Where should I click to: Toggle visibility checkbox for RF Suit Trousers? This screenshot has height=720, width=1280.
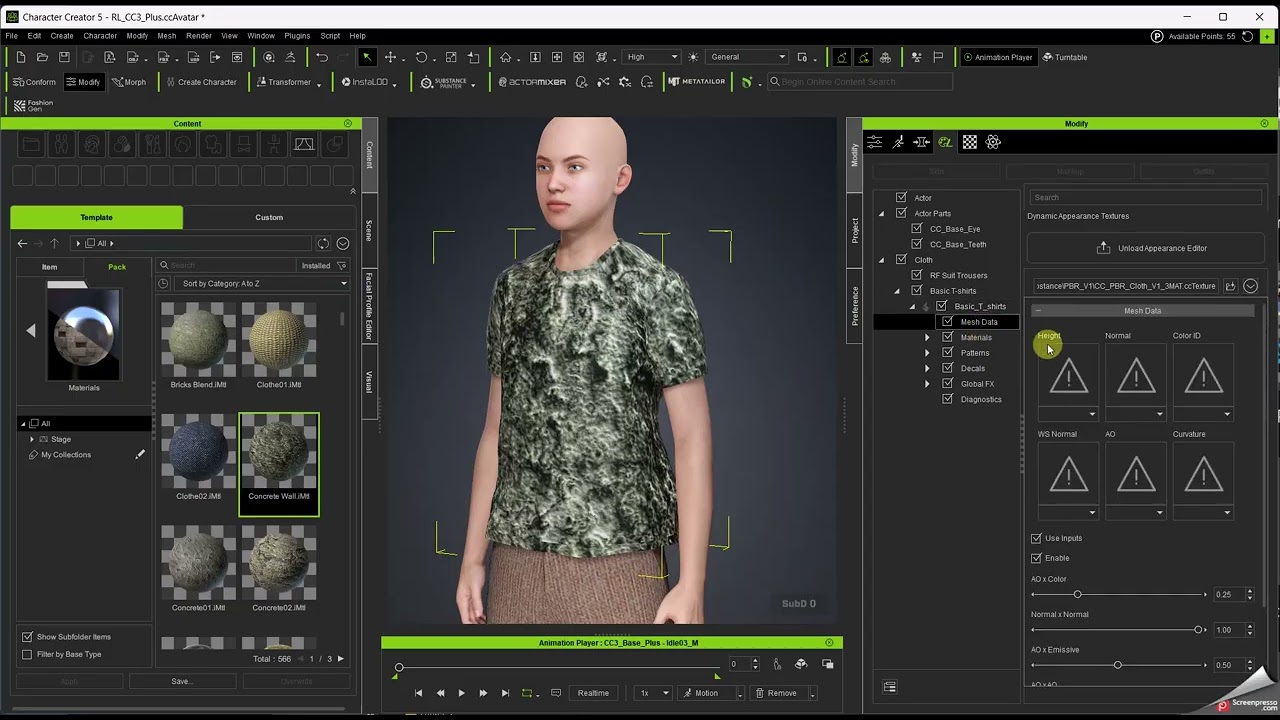(917, 275)
